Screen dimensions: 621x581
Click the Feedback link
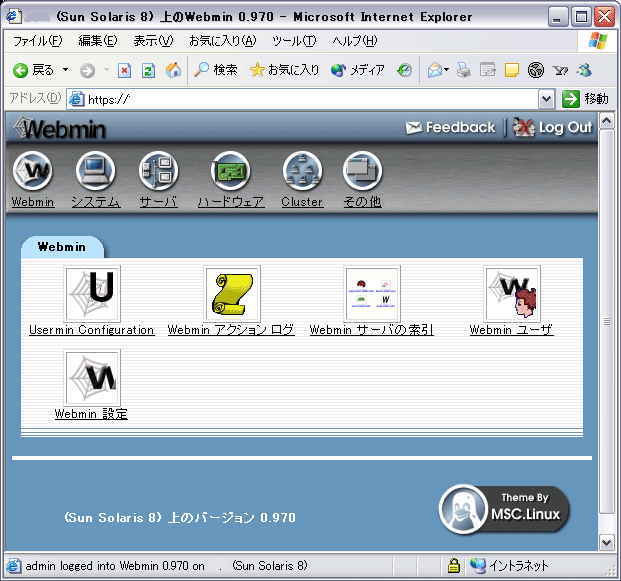pyautogui.click(x=450, y=127)
